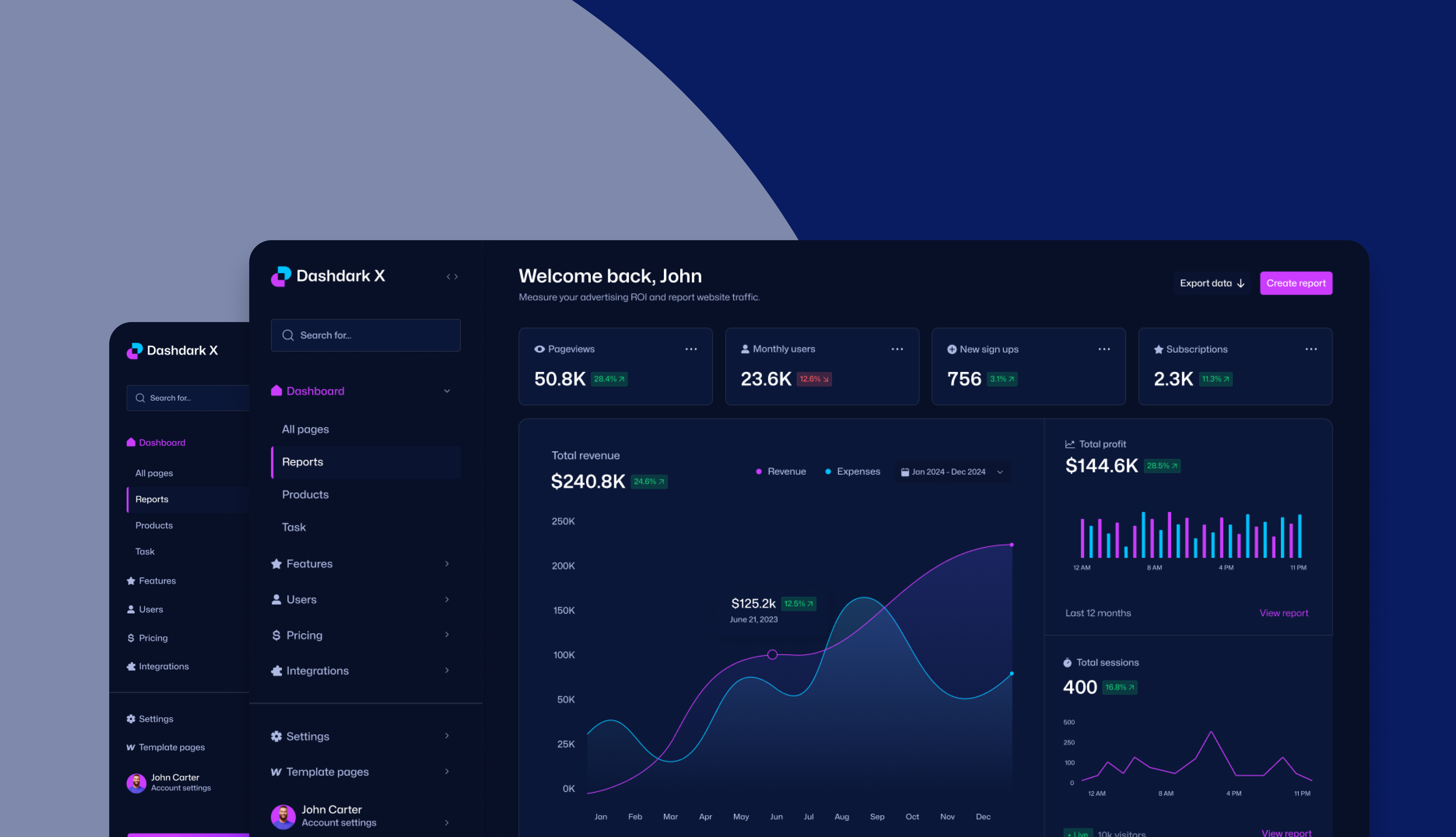The width and height of the screenshot is (1456, 837).
Task: Click the Monthly users person icon
Action: coord(745,349)
